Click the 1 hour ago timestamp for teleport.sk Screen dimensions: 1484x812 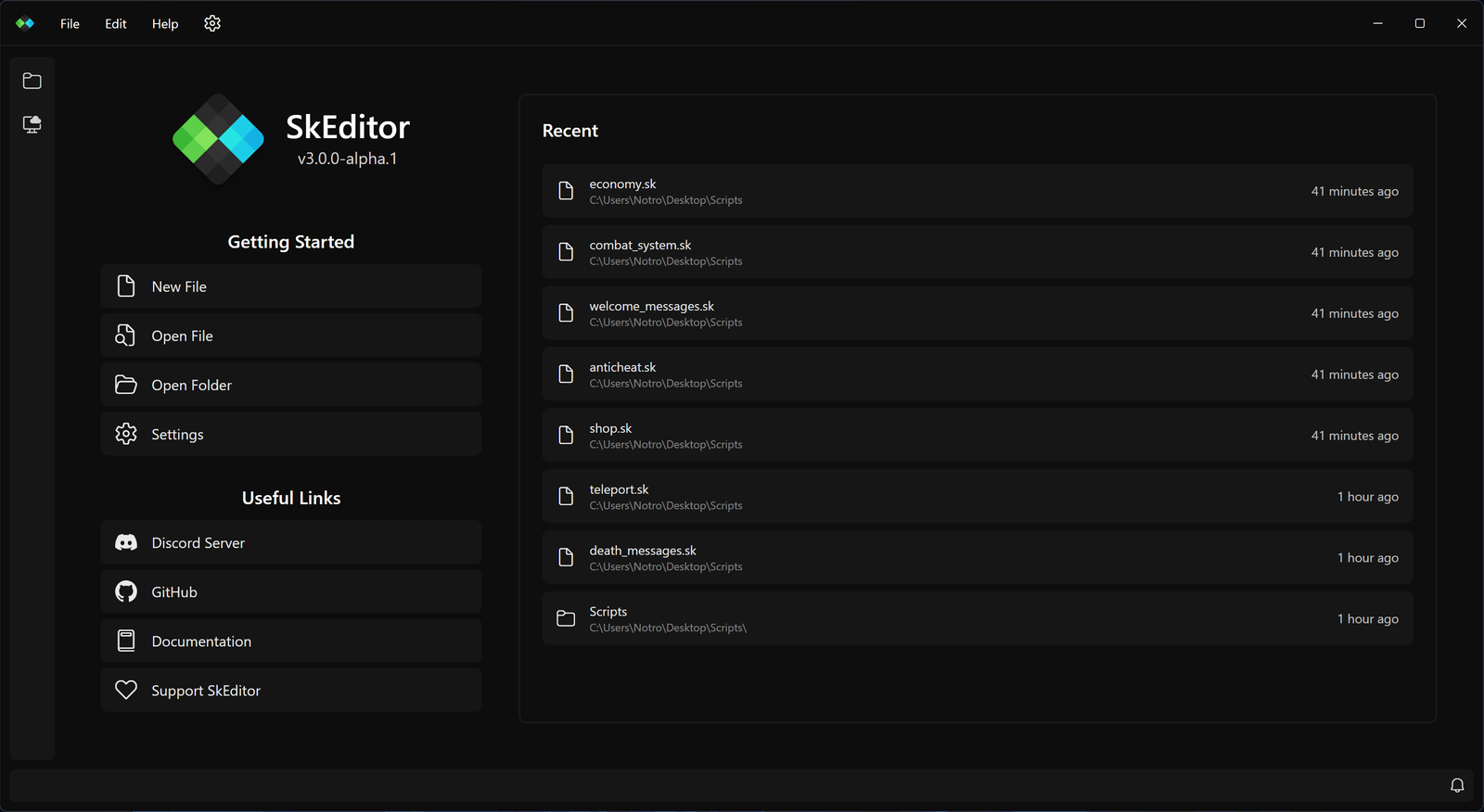pos(1367,497)
